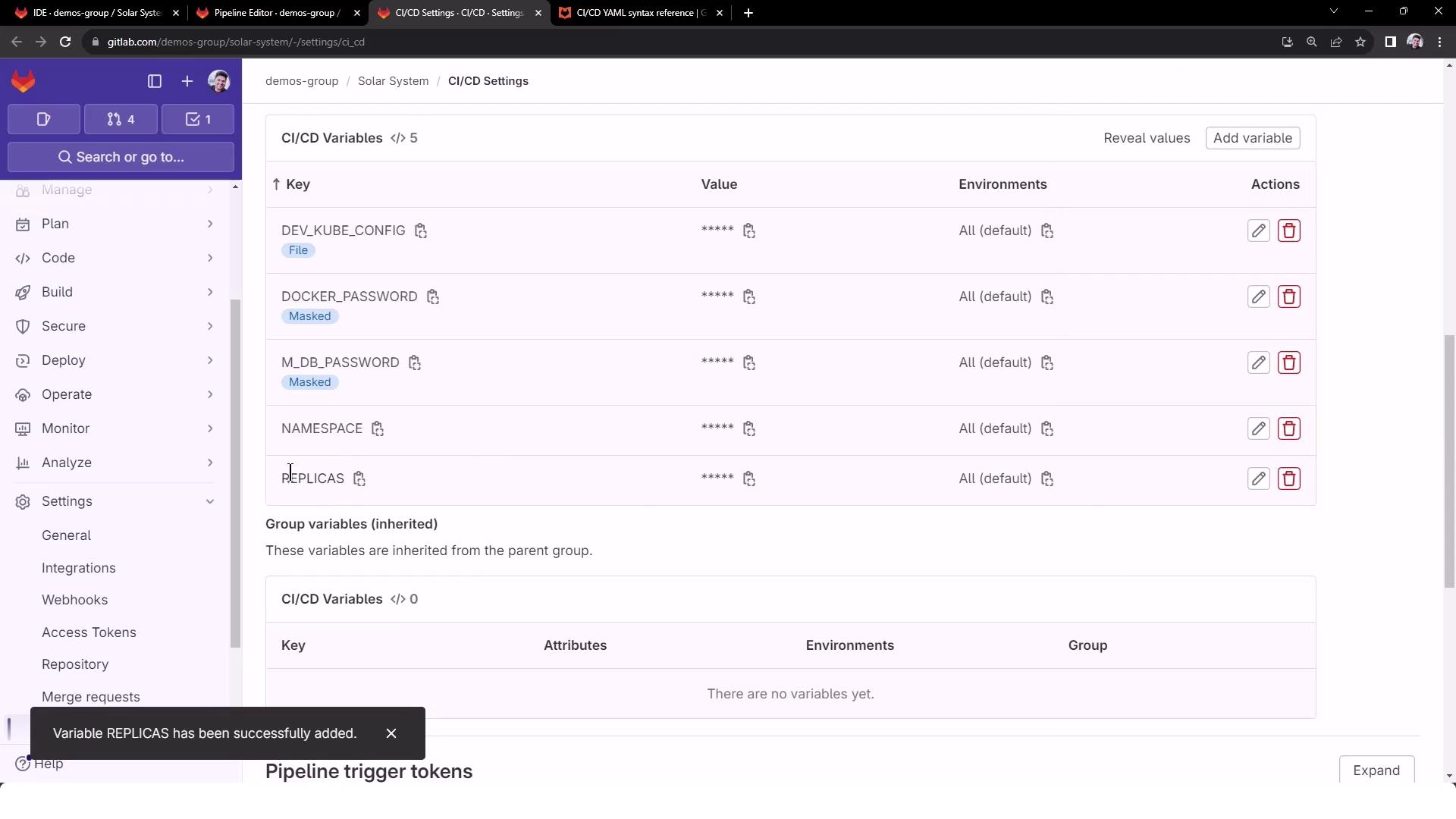Open Access Tokens settings page
This screenshot has height=819, width=1456.
pyautogui.click(x=89, y=632)
